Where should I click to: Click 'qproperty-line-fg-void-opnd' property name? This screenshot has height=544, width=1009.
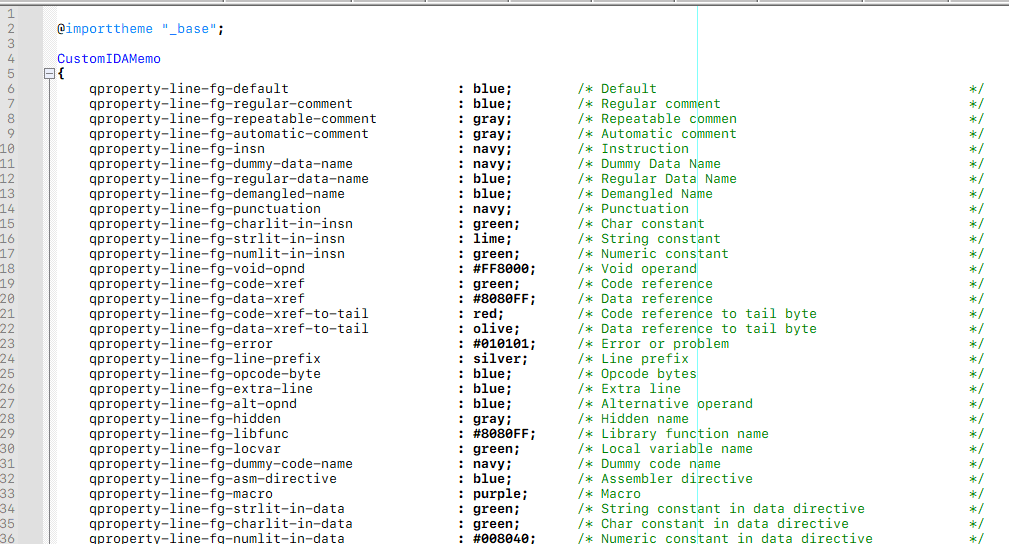coord(197,269)
